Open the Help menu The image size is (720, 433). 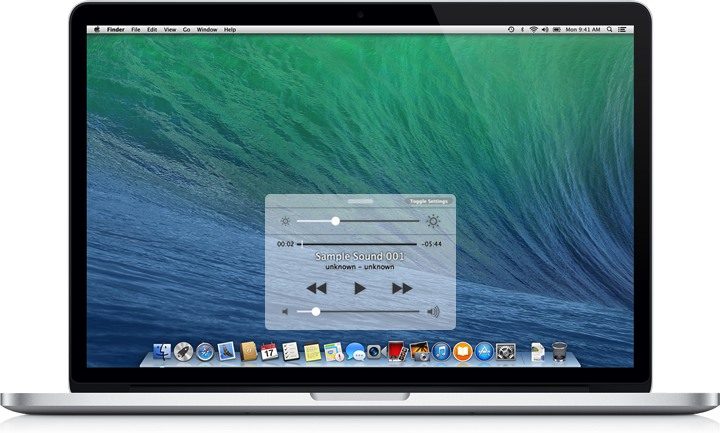pos(230,29)
